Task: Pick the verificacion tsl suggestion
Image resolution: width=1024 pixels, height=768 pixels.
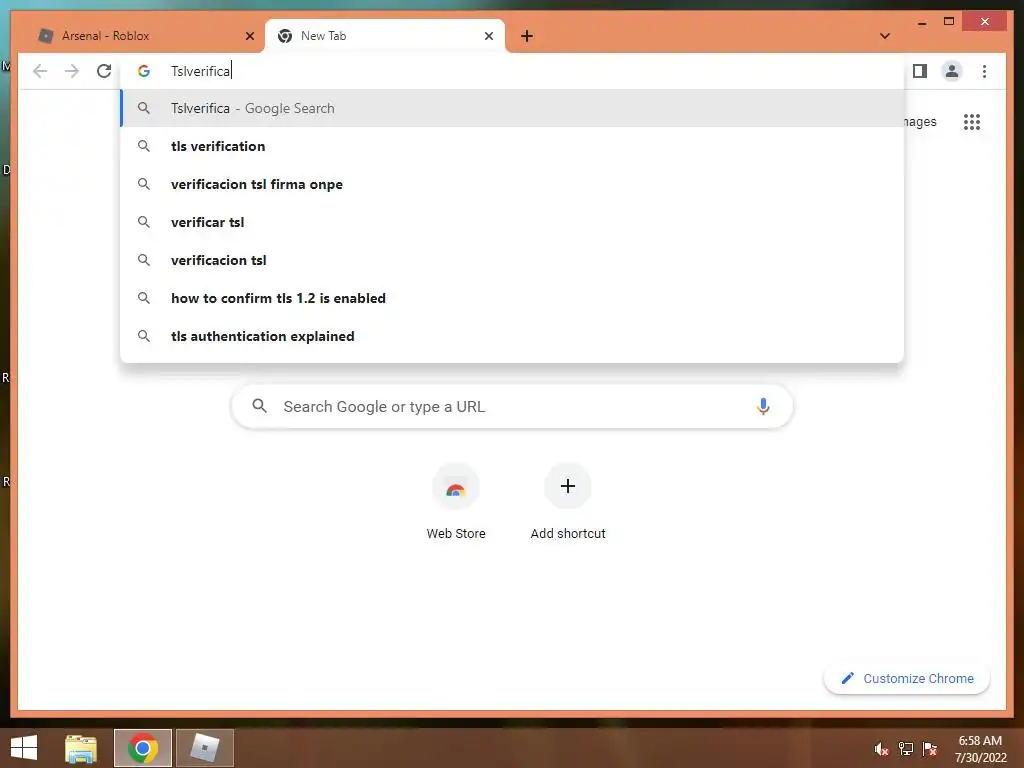Action: (513, 260)
